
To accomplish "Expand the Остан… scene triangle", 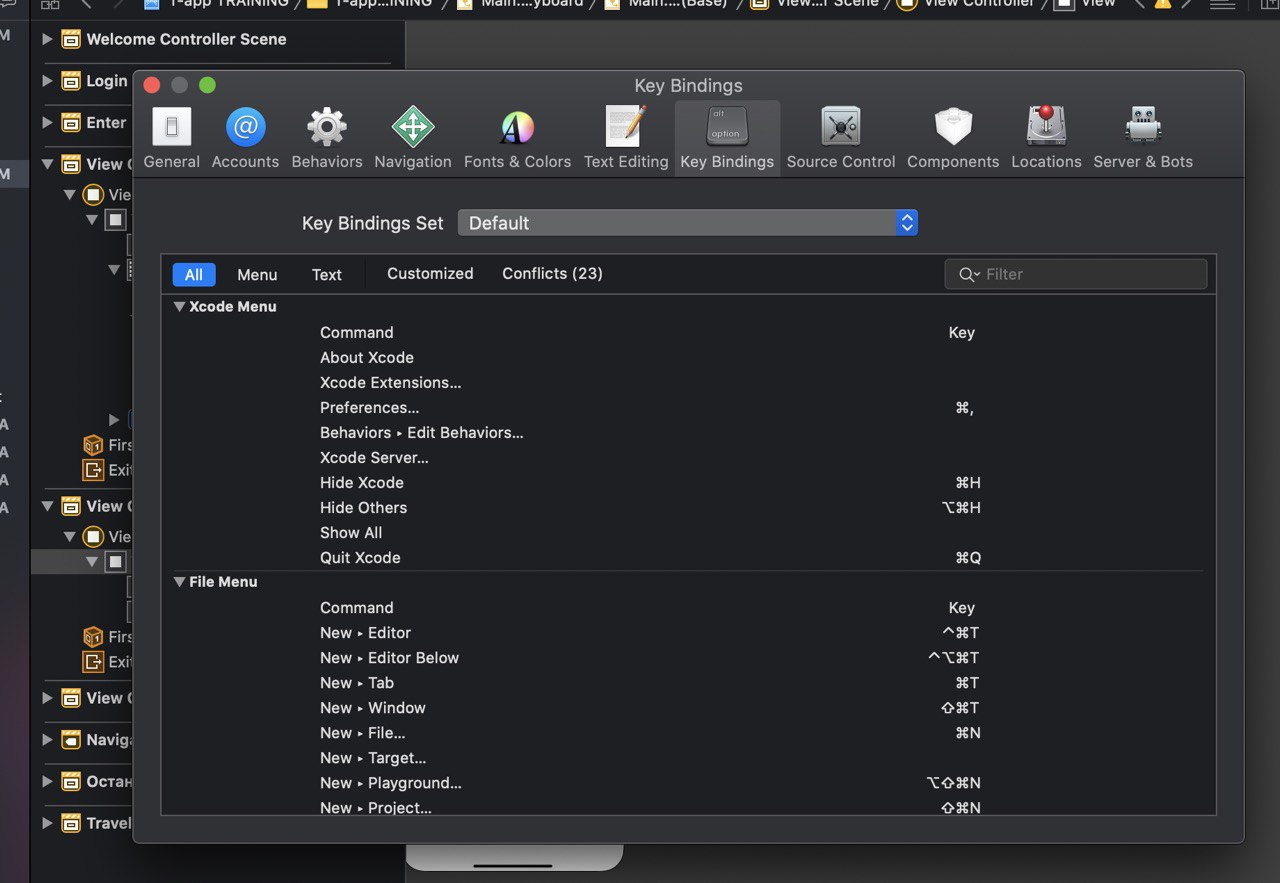I will click(47, 781).
